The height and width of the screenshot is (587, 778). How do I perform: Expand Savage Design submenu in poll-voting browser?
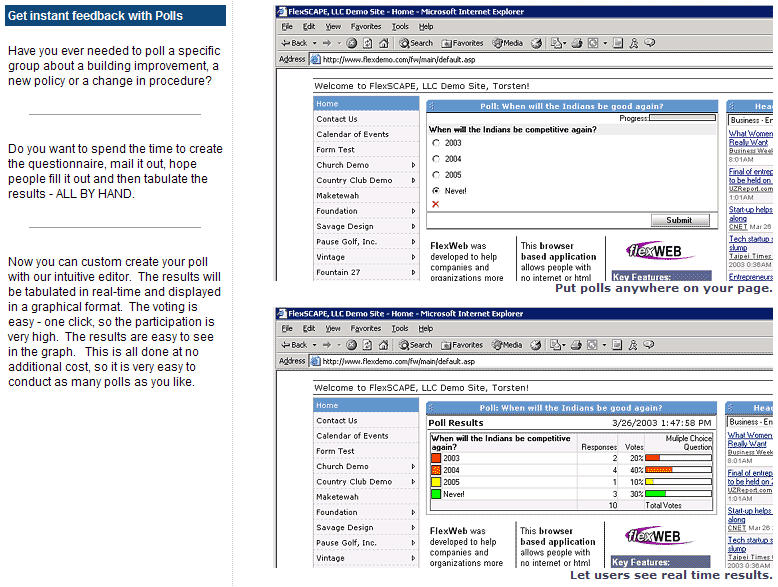(x=413, y=226)
